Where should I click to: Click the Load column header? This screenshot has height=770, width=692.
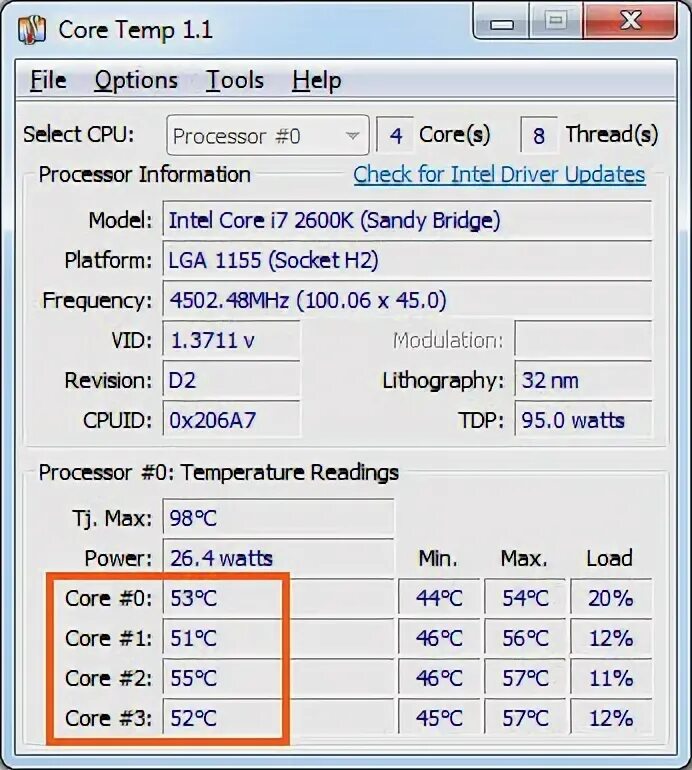click(609, 558)
